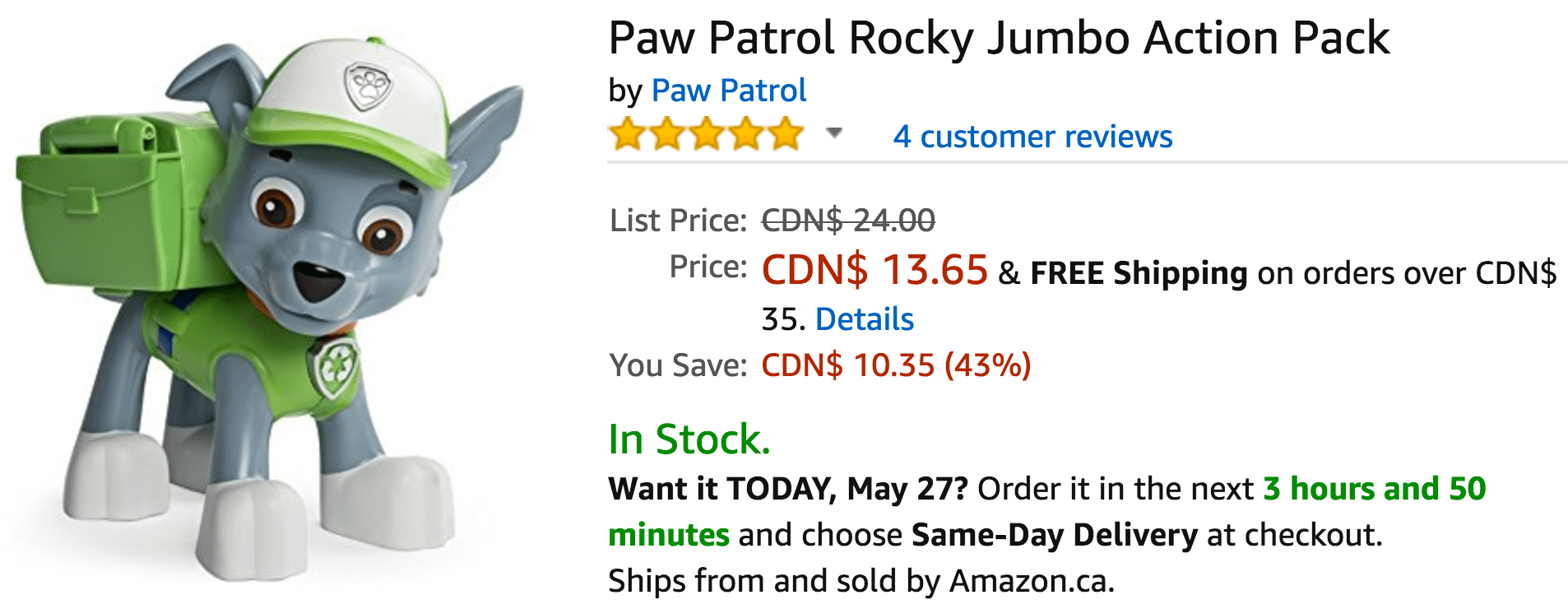Click the third rating star
Screen dimensions: 1568x609
706,134
